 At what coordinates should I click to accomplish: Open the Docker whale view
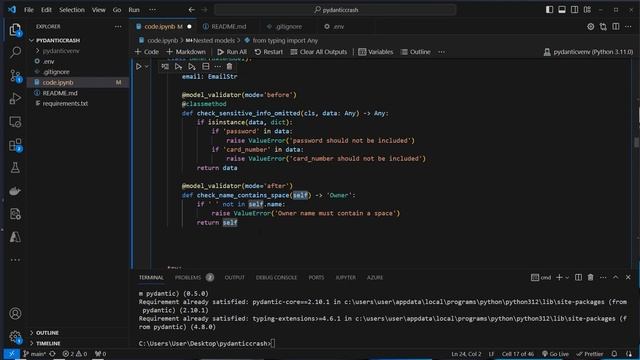15,191
